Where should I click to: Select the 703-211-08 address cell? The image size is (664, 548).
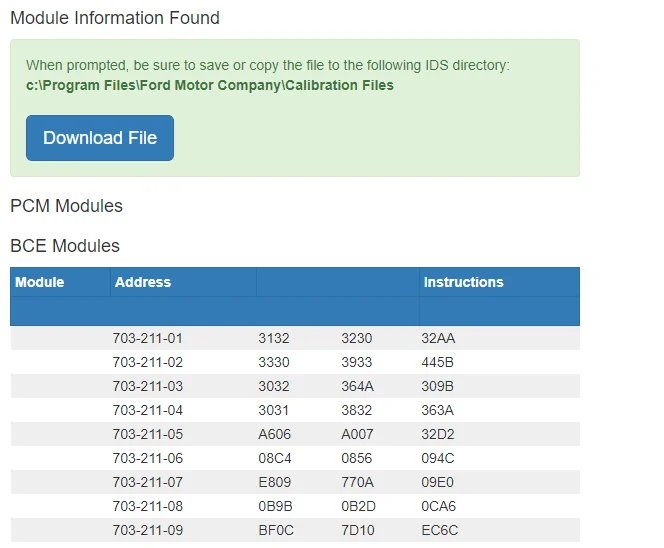[x=148, y=506]
